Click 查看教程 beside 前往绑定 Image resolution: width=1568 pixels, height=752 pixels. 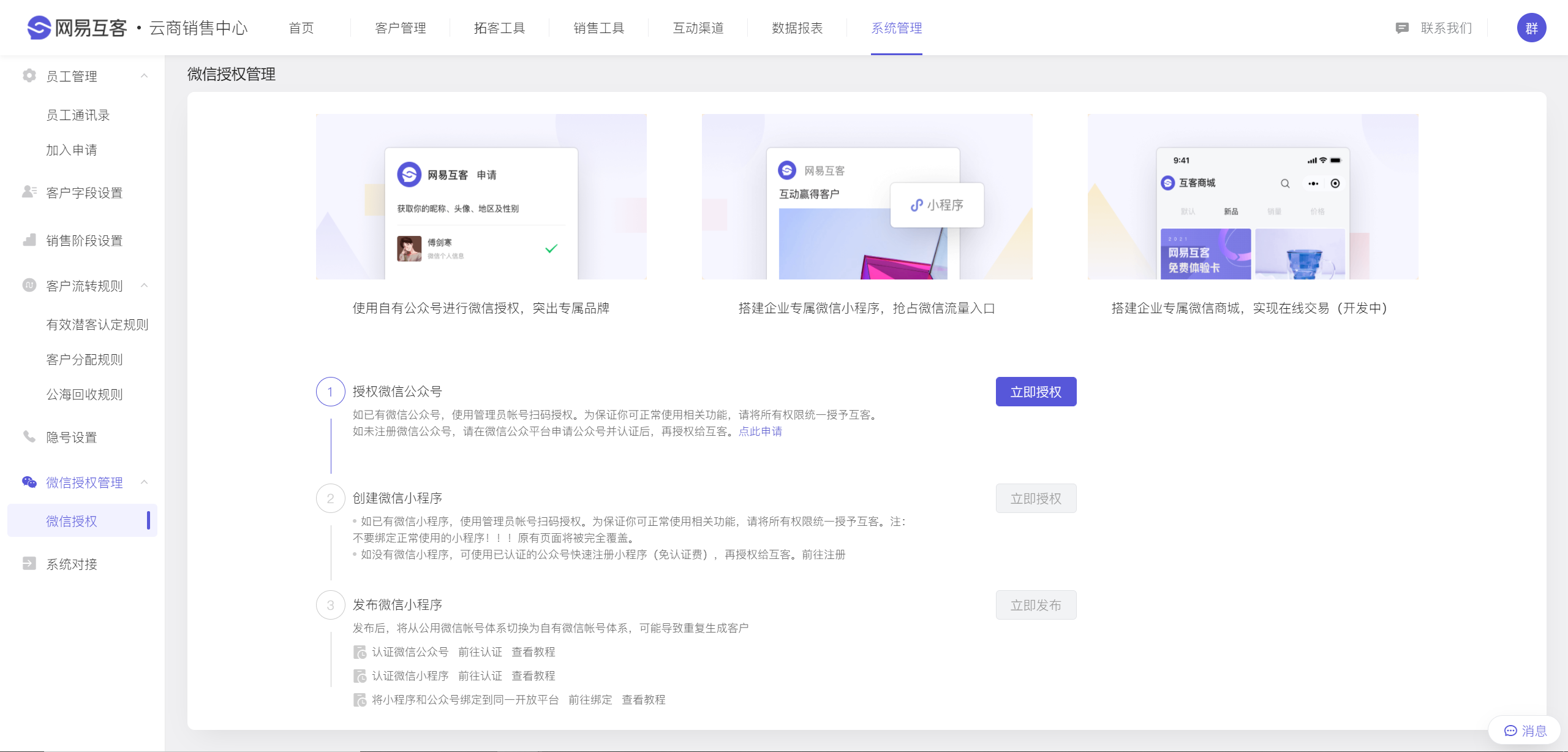tap(644, 700)
